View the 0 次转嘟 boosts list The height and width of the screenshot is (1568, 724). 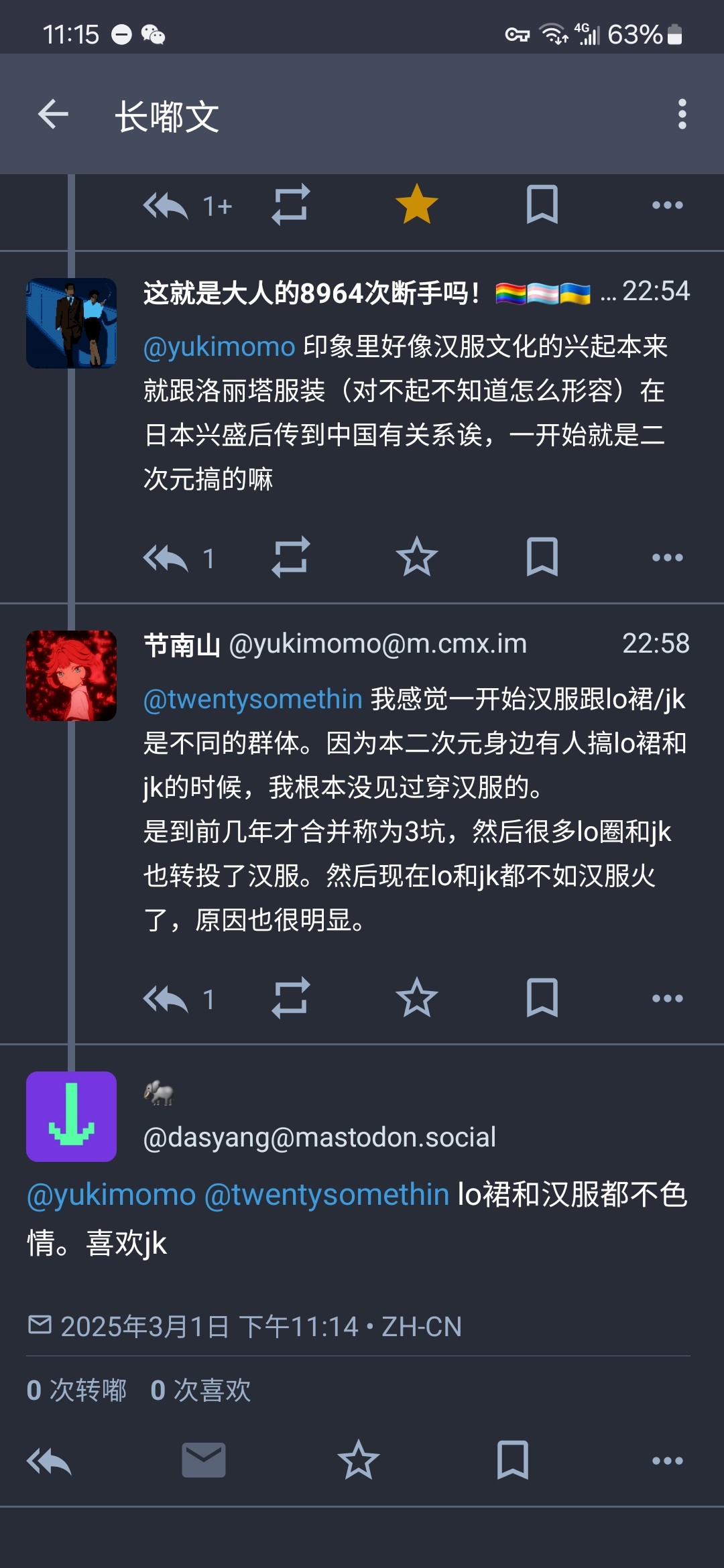(76, 1390)
